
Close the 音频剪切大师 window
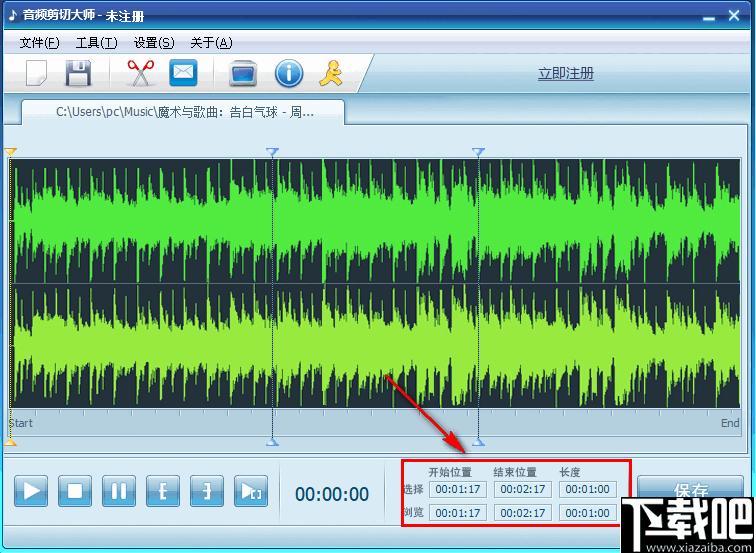pos(734,16)
